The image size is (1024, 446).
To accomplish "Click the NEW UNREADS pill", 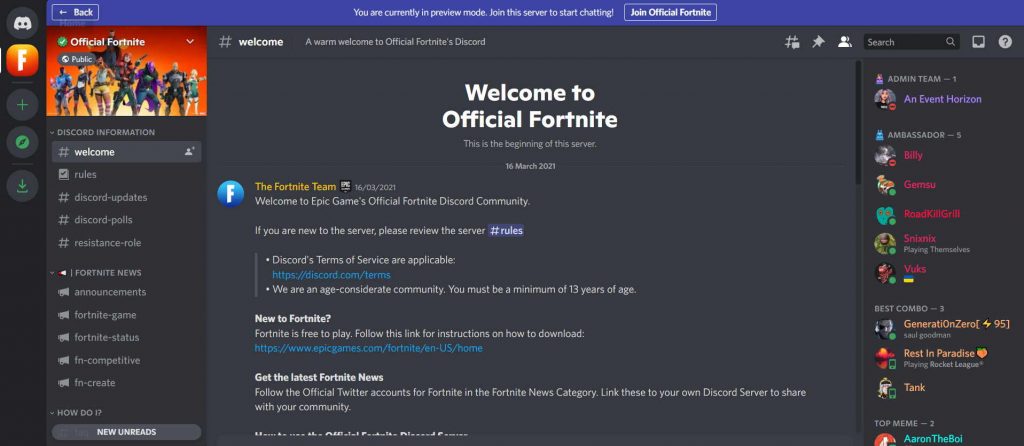I will [x=127, y=432].
